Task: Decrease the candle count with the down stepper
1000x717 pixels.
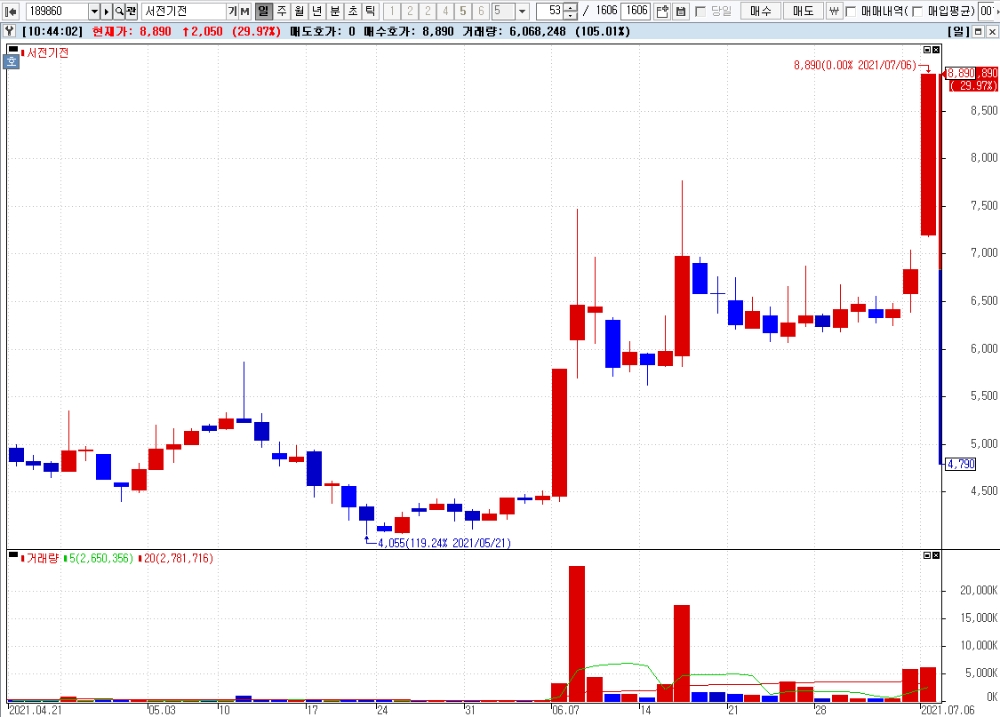Action: pyautogui.click(x=570, y=15)
